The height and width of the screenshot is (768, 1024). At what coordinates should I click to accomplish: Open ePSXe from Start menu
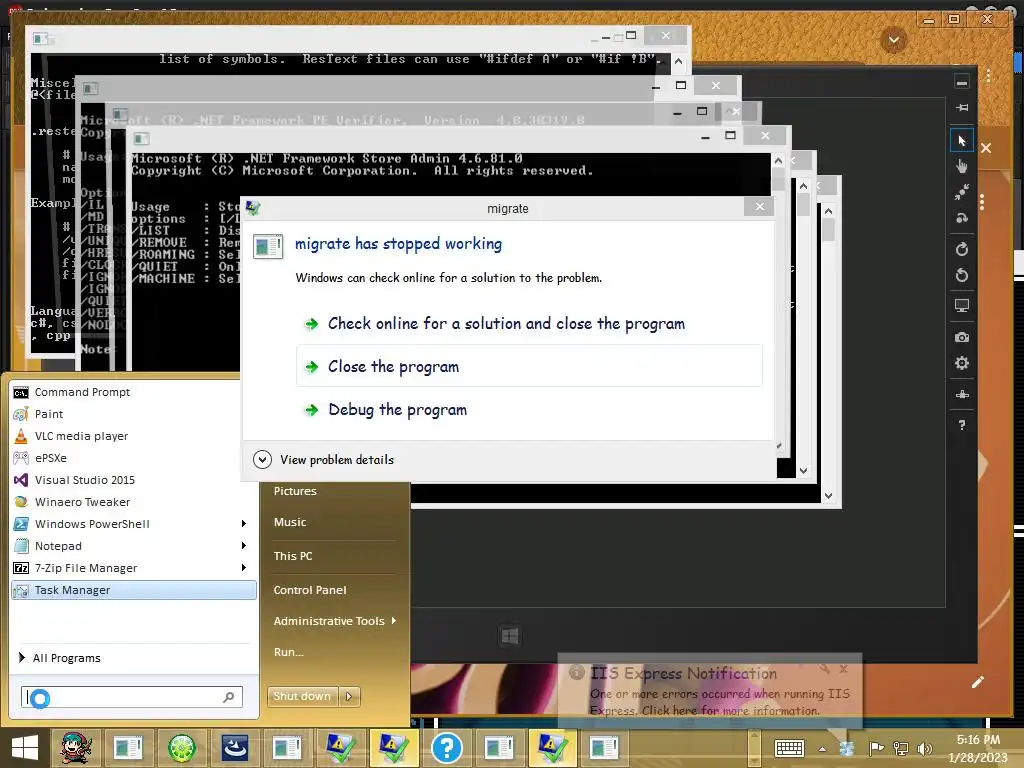point(134,458)
